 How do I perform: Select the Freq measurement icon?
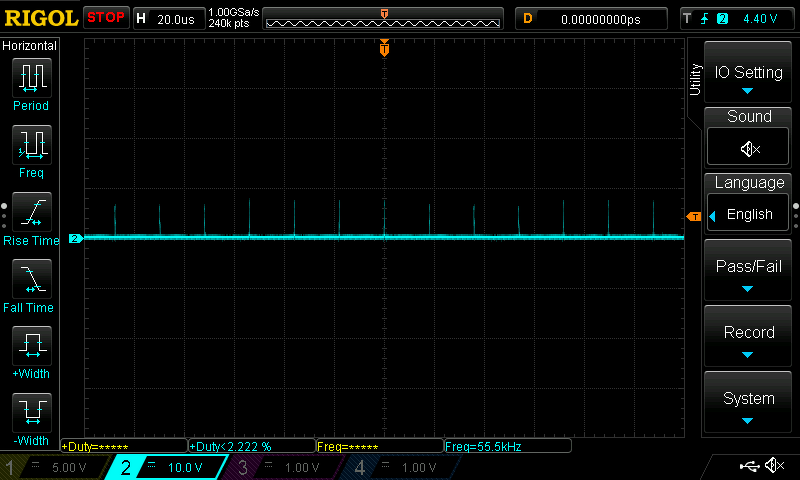[x=32, y=144]
